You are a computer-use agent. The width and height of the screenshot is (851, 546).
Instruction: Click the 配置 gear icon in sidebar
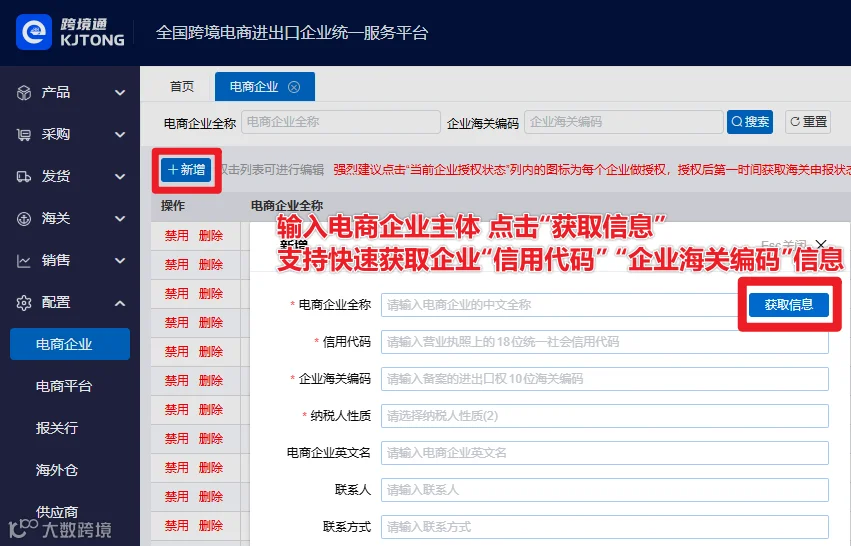24,302
